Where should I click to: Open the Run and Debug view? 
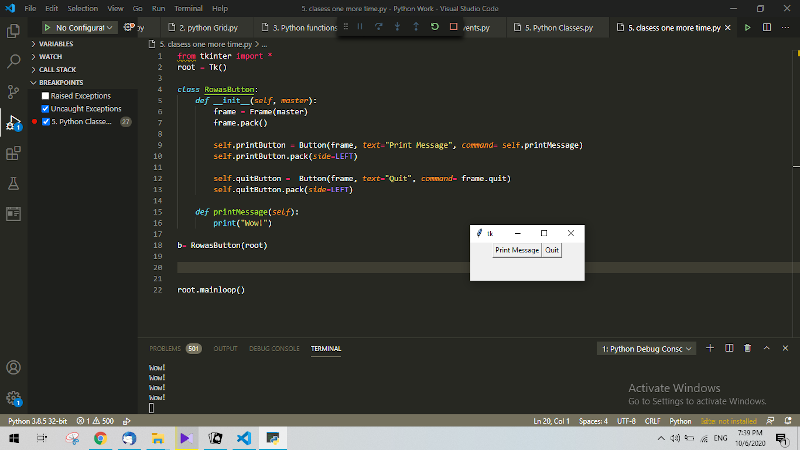coord(13,122)
